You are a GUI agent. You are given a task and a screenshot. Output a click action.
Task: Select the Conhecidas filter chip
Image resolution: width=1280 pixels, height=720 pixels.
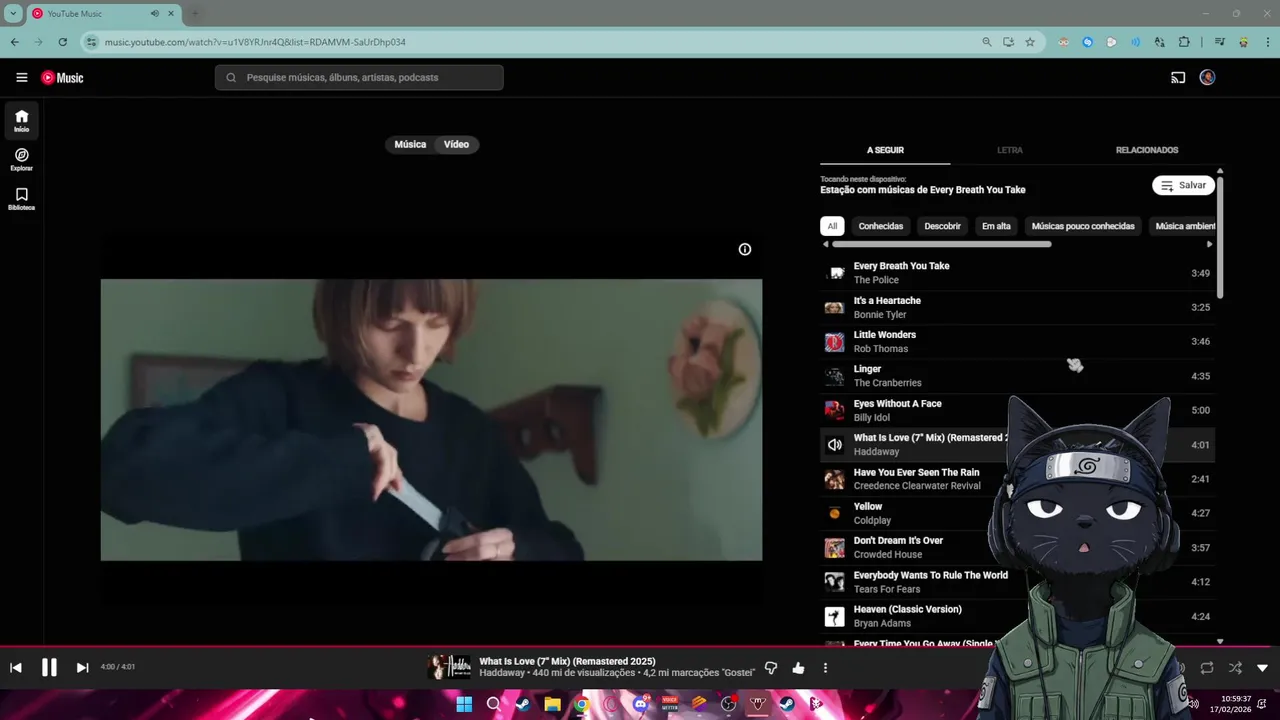(x=881, y=226)
